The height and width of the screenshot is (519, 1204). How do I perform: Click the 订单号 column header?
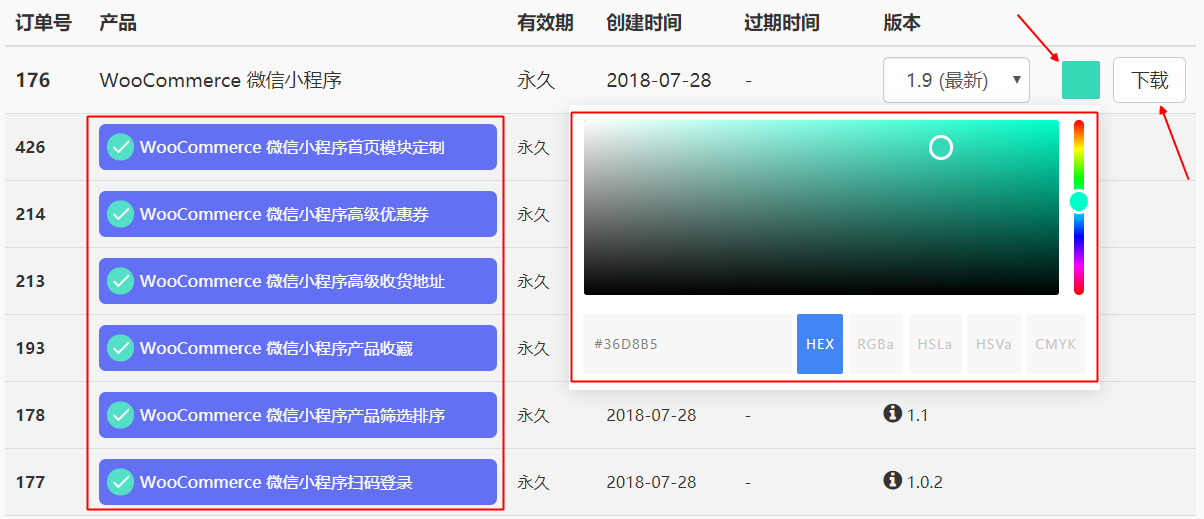(44, 22)
